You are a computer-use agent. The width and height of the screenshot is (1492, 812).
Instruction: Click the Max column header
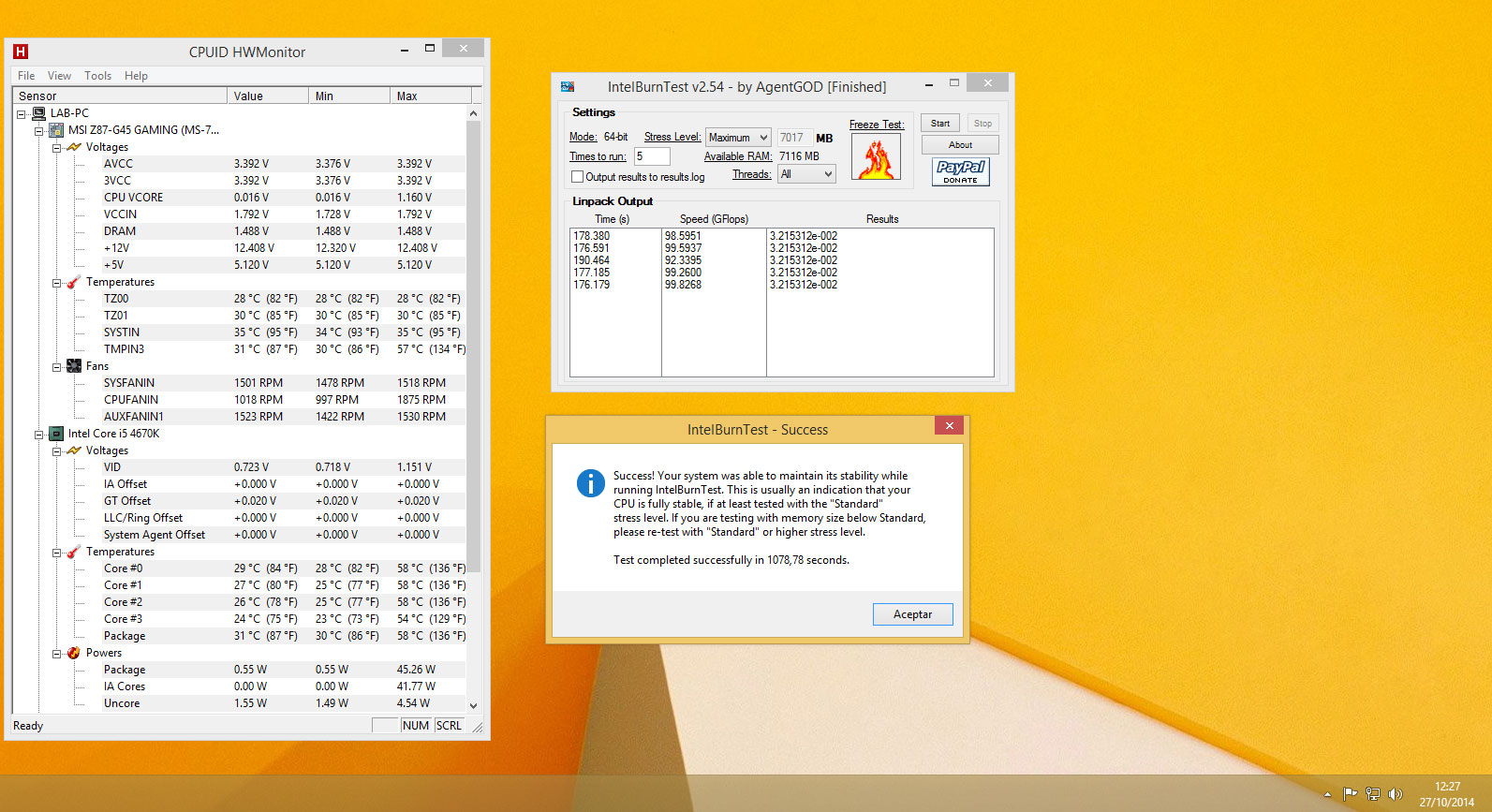point(431,96)
